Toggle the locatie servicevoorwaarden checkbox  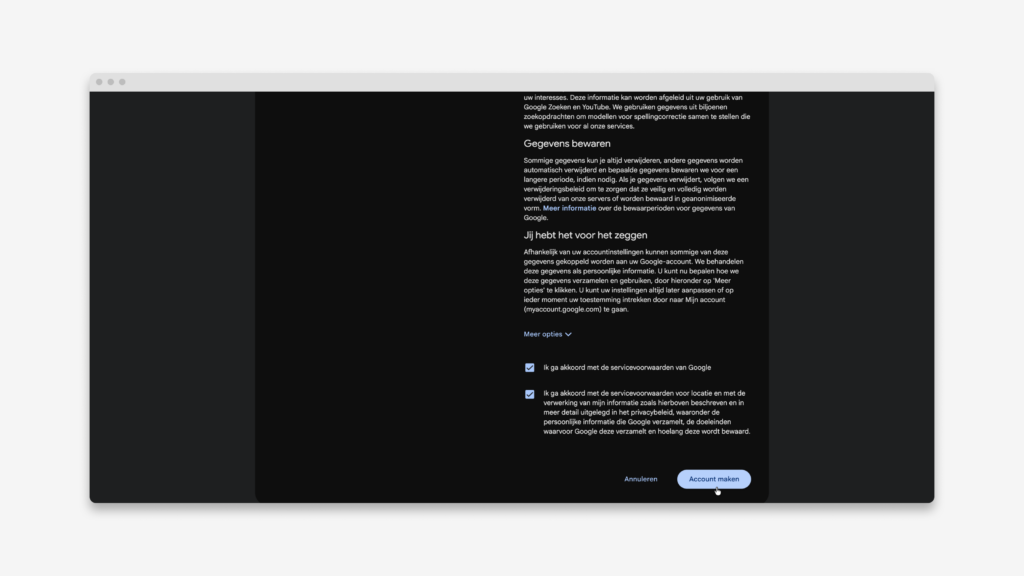pos(530,394)
